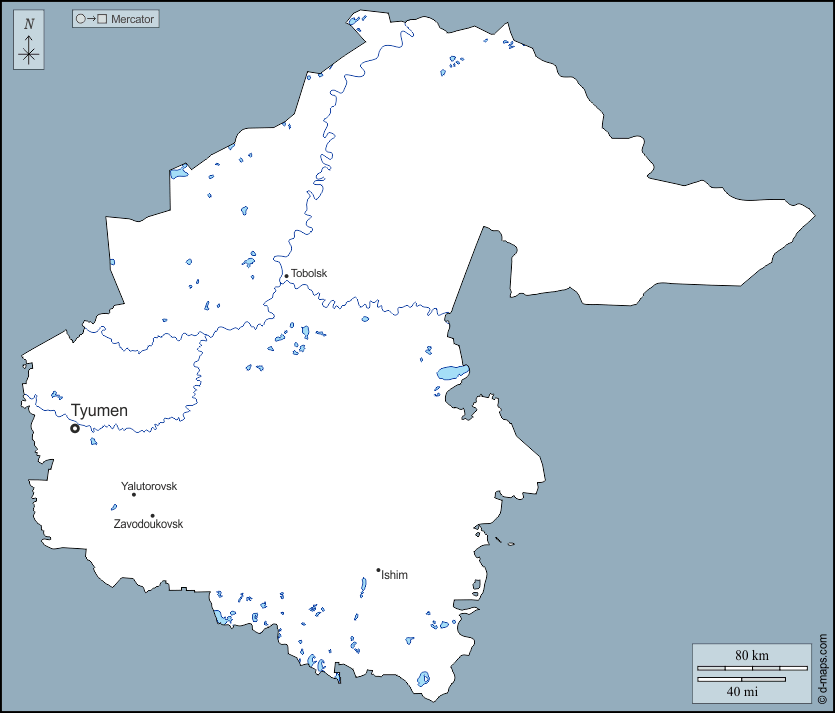The width and height of the screenshot is (835, 713).
Task: Click the river junction beside Tobolsk
Action: 283,284
